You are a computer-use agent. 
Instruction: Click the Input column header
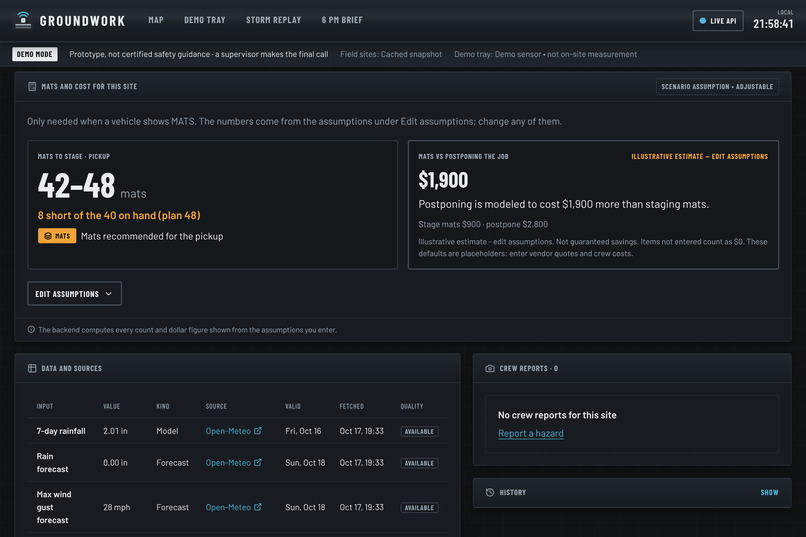(x=45, y=406)
